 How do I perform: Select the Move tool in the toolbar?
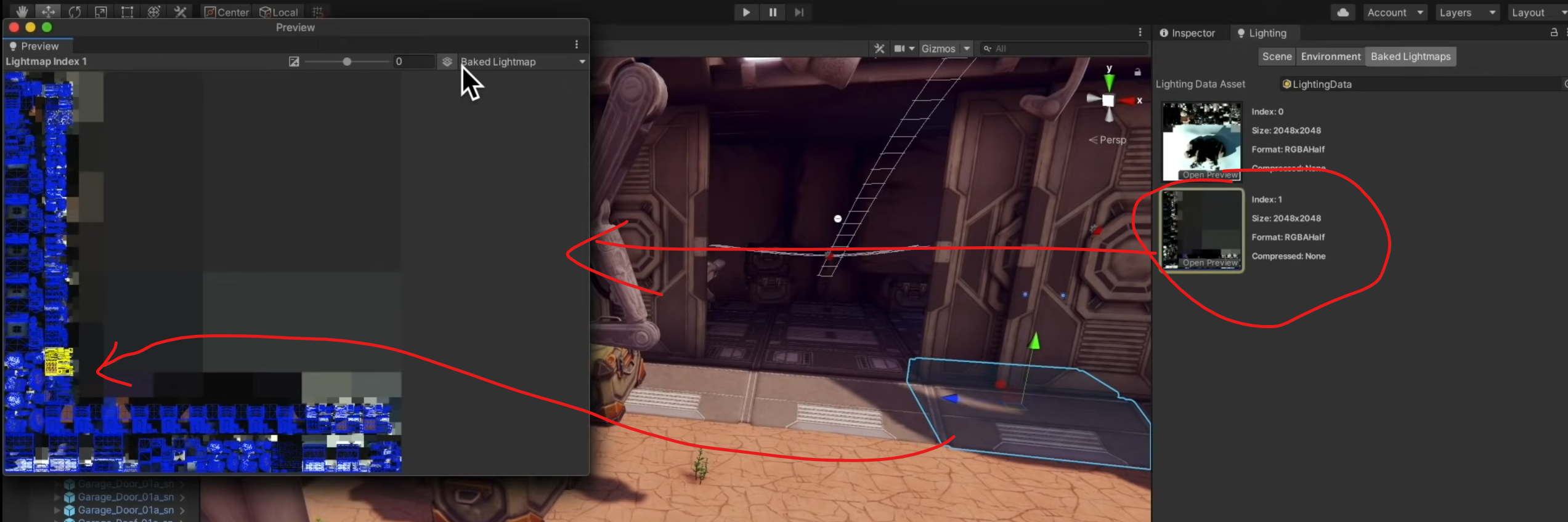coord(48,12)
